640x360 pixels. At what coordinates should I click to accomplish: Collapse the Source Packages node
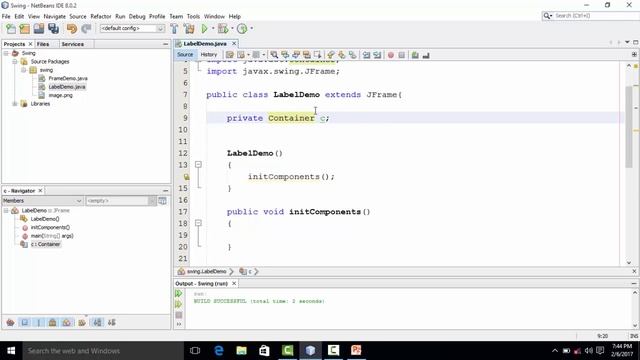[15, 62]
